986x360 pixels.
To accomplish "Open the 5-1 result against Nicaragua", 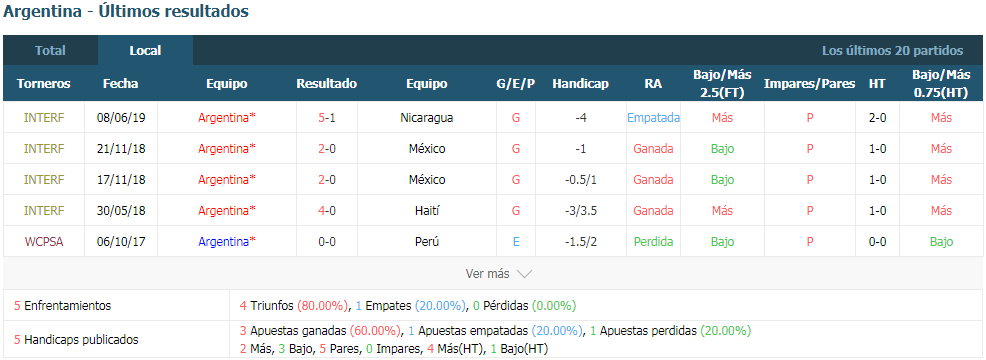I will pyautogui.click(x=326, y=118).
